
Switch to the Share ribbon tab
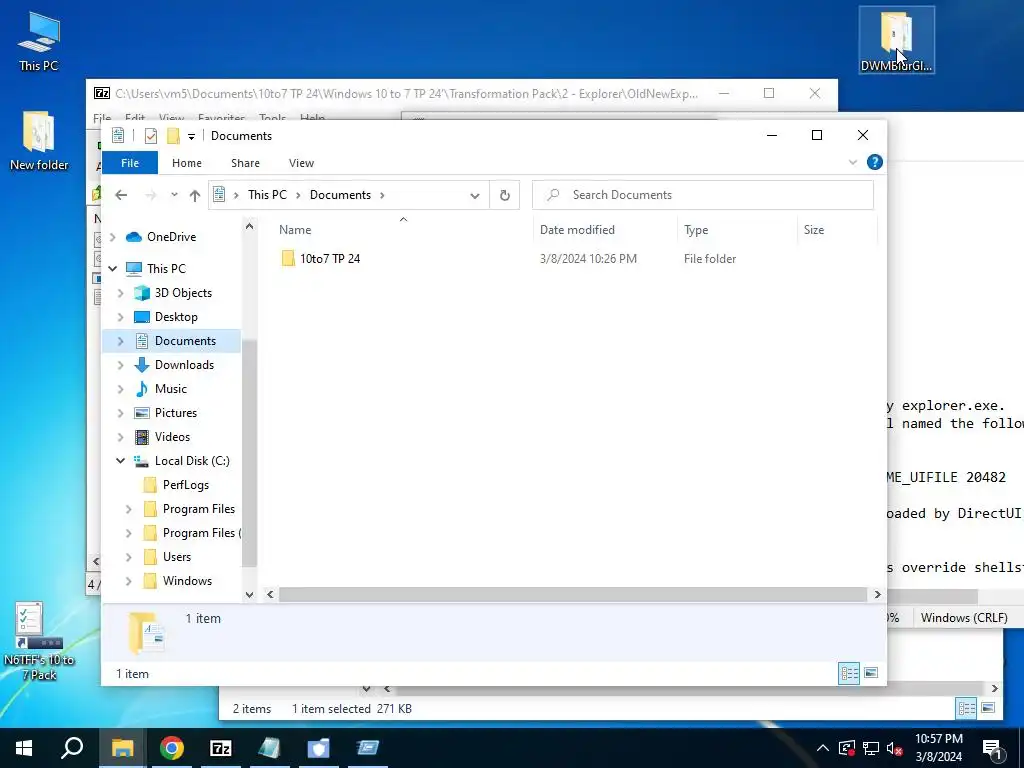pyautogui.click(x=246, y=163)
